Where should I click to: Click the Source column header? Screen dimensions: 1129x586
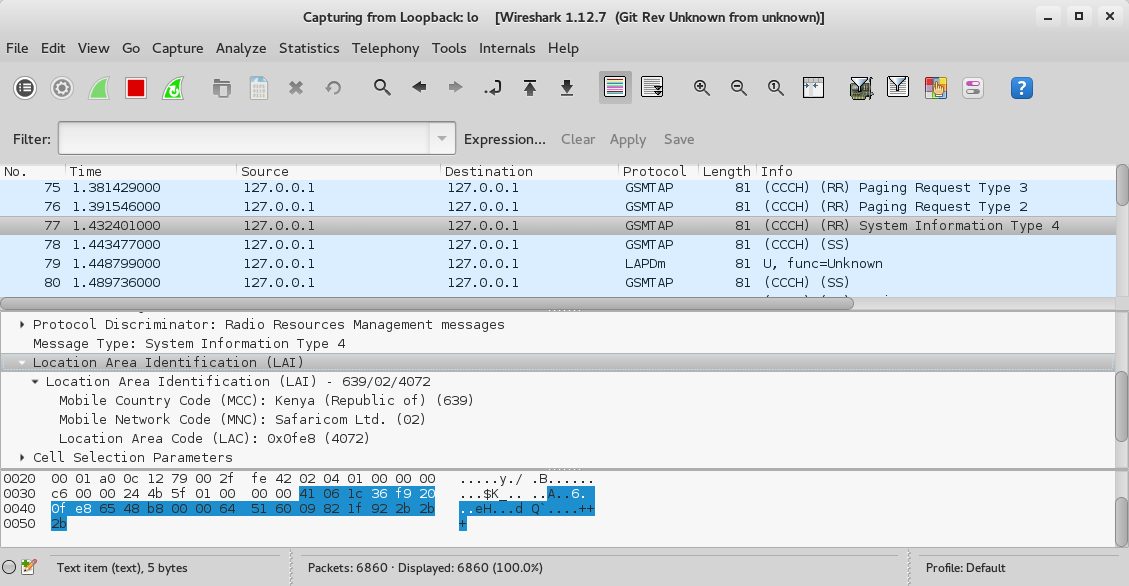click(338, 171)
